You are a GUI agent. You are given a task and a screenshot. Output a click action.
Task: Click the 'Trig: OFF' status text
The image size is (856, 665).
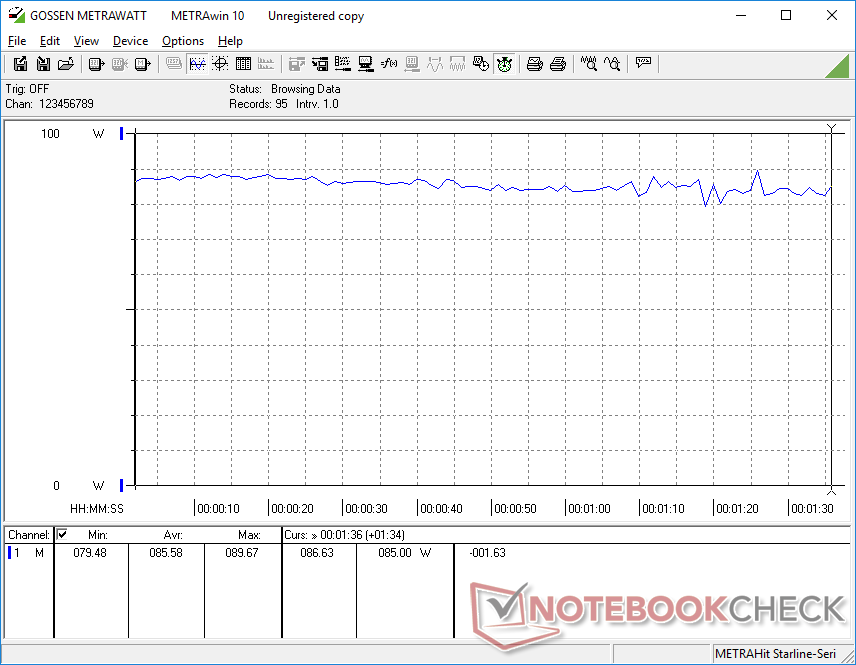click(x=27, y=88)
